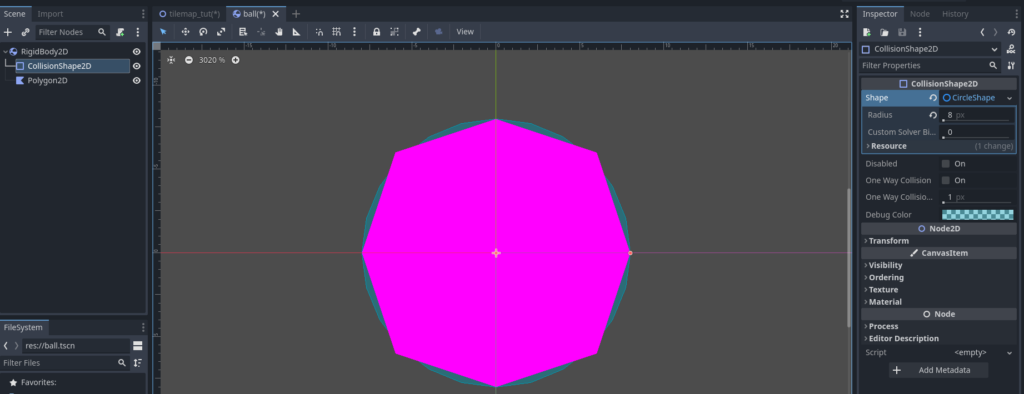Toggle grid snapping icon
Image resolution: width=1024 pixels, height=394 pixels.
(x=337, y=31)
